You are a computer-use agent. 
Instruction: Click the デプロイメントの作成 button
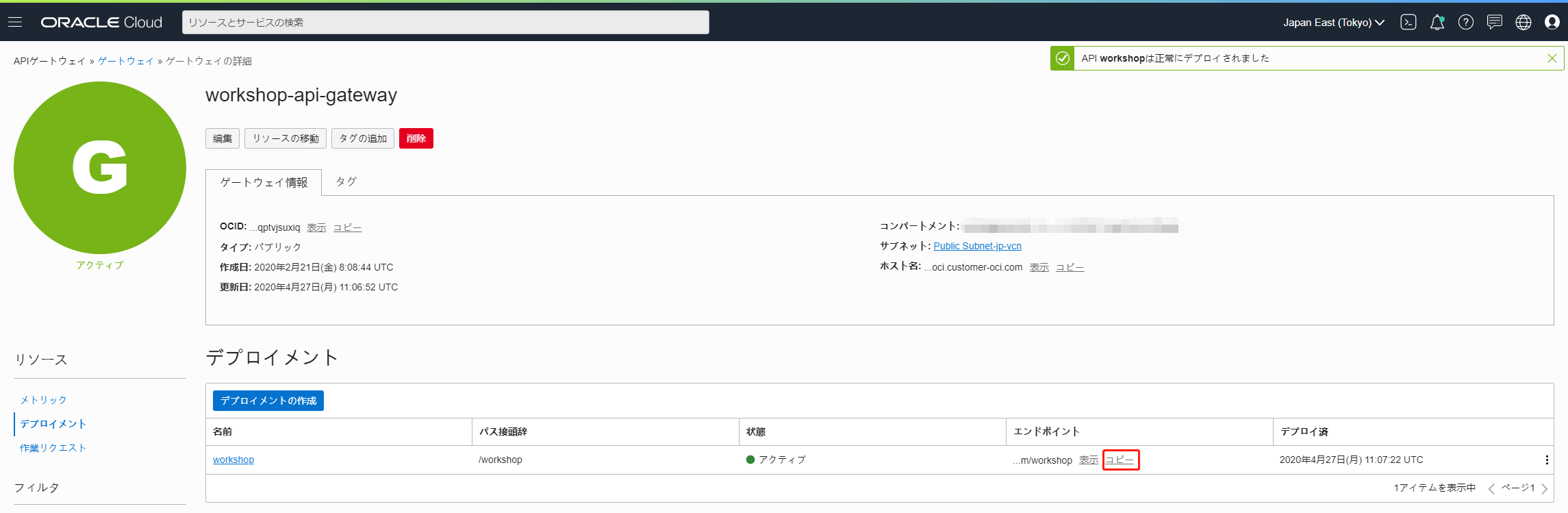(x=268, y=401)
